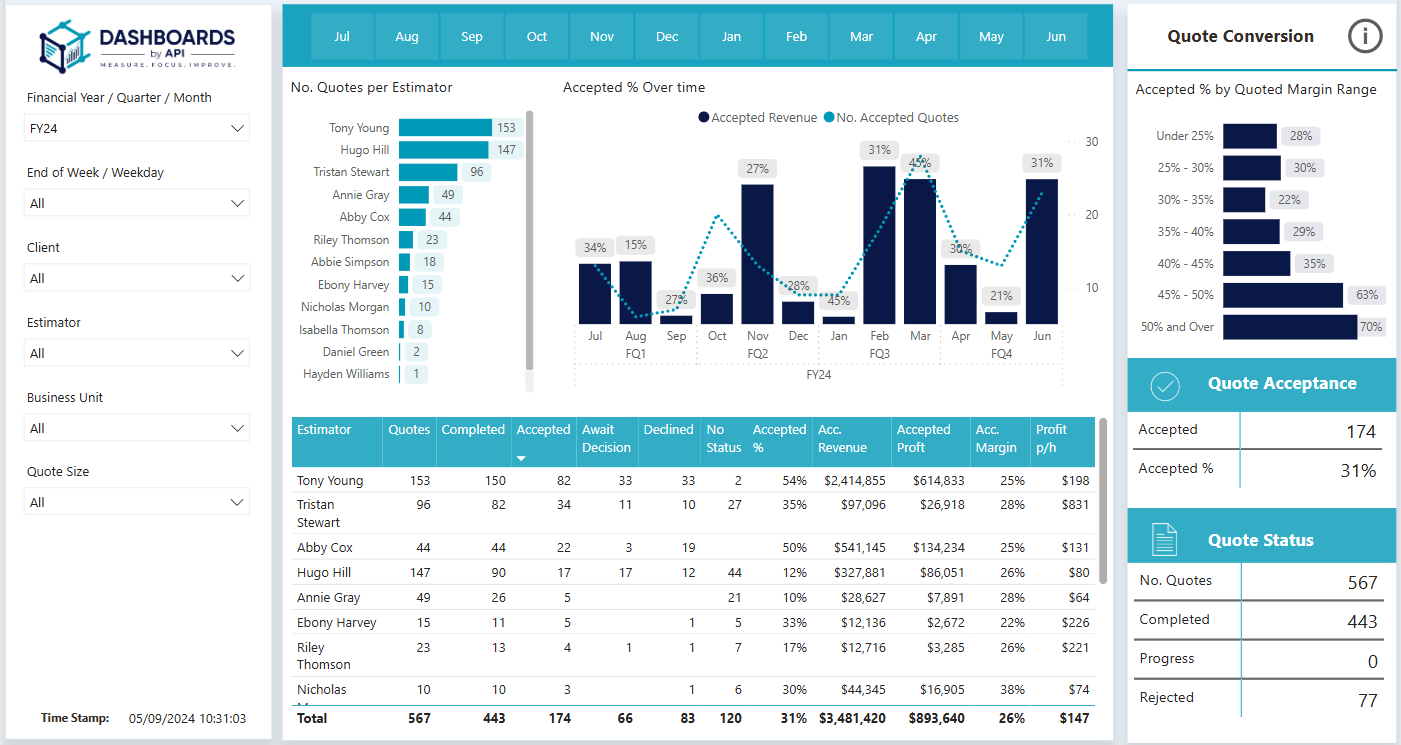This screenshot has width=1401, height=745.
Task: Click the Dashboards by API logo
Action: pos(137,46)
